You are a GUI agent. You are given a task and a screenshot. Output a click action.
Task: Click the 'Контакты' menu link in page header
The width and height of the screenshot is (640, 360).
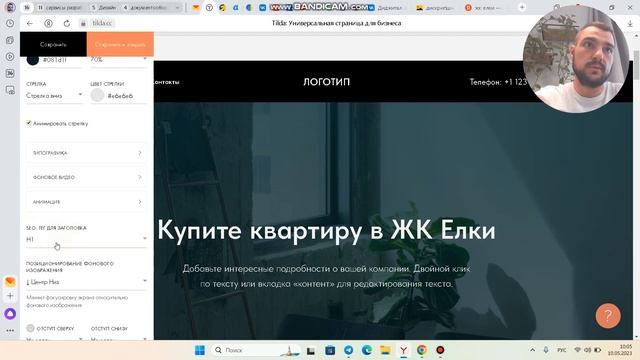[167, 82]
